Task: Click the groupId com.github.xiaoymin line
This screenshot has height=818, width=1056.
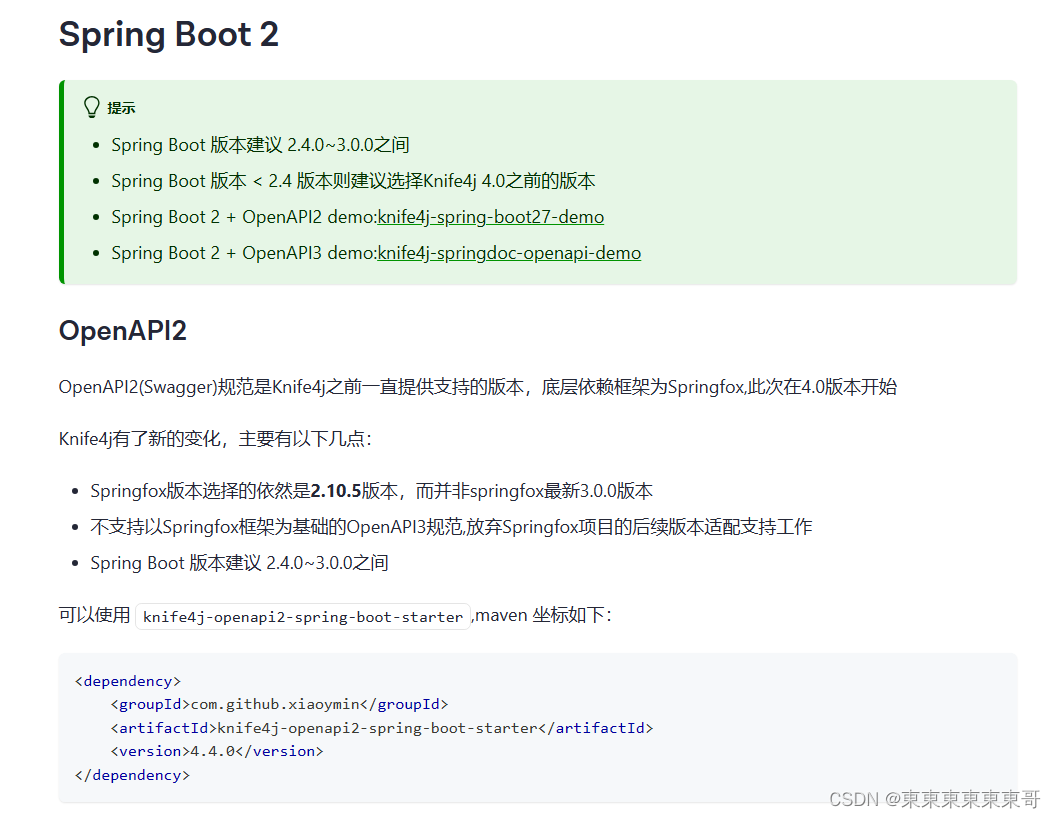Action: (x=280, y=703)
